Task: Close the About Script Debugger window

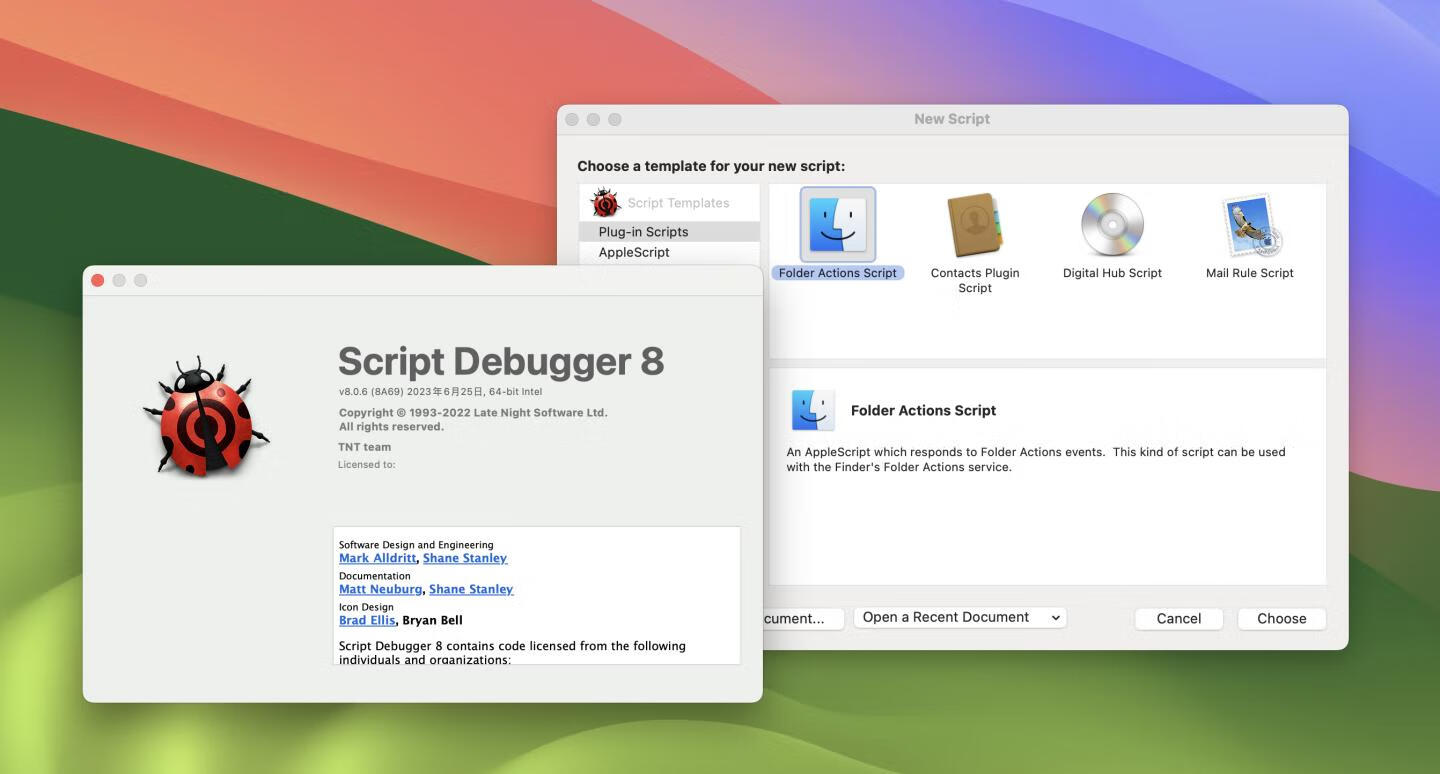Action: point(97,280)
